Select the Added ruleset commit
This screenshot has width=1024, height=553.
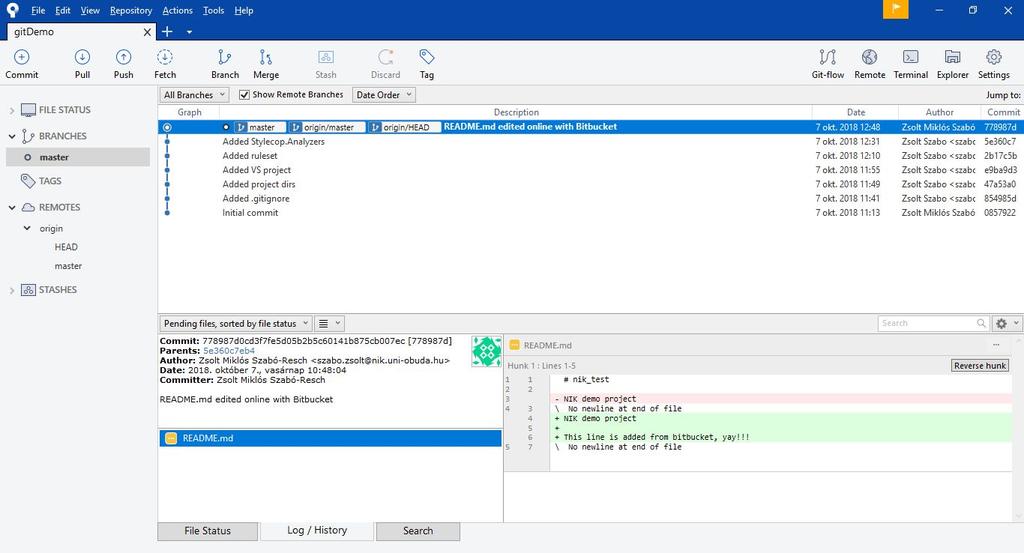point(590,155)
